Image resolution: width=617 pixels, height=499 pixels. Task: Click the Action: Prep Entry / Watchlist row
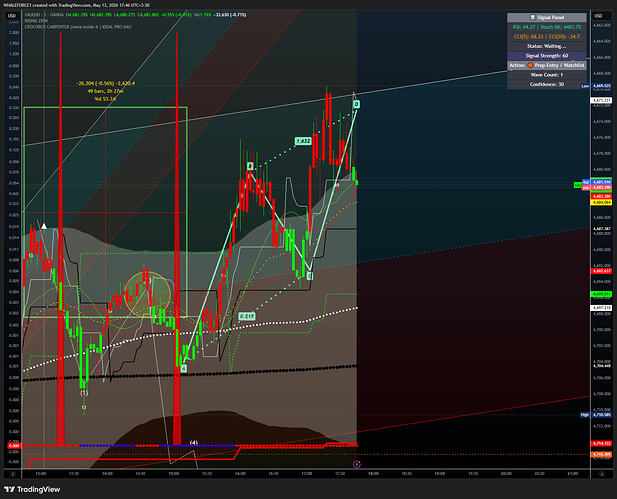(x=547, y=65)
